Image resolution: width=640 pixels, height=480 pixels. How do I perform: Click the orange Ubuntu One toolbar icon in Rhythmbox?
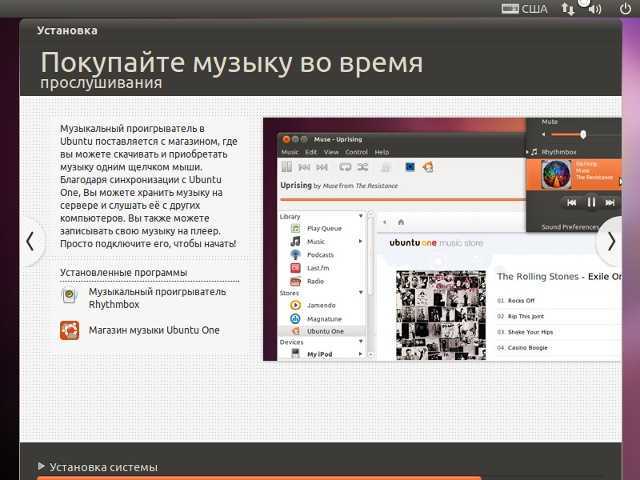pyautogui.click(x=428, y=167)
